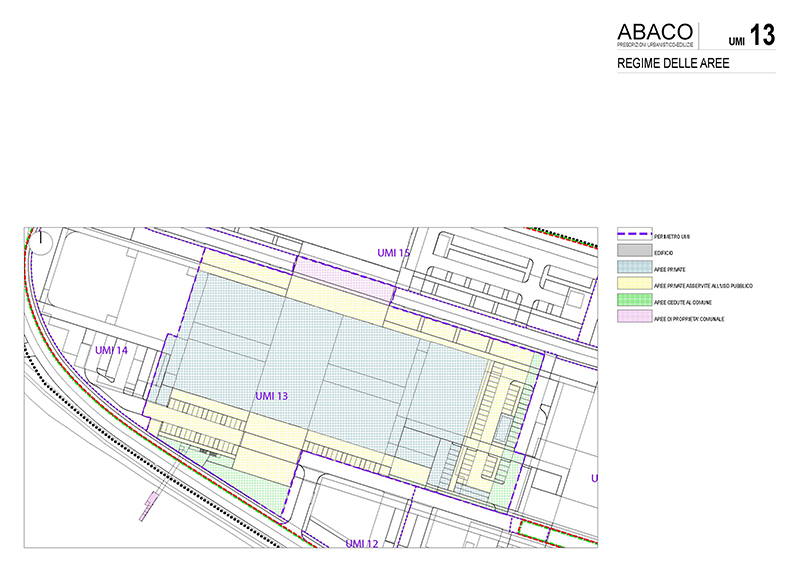Select the pink Aree di Proprietà Comunale swatch

(633, 318)
